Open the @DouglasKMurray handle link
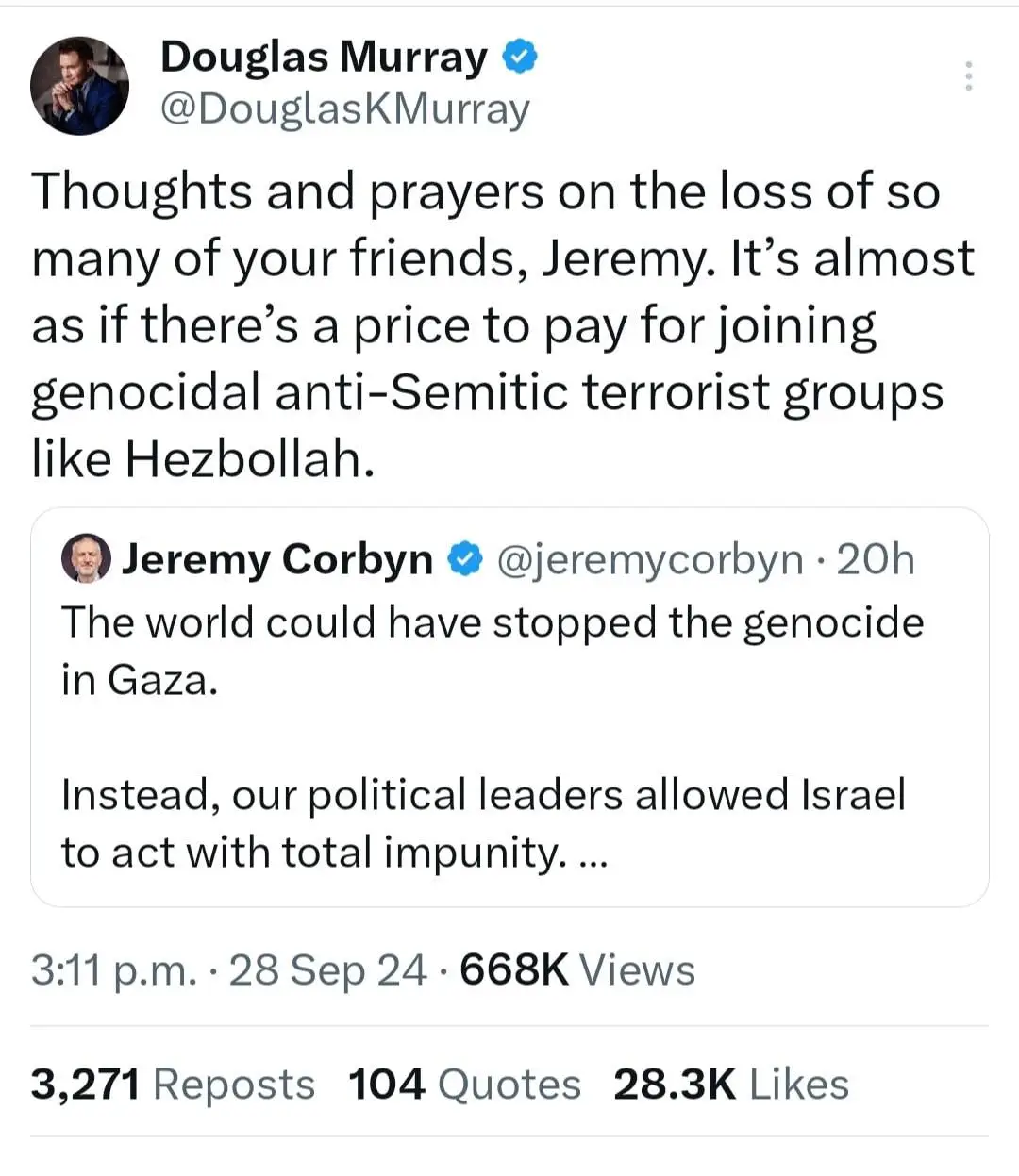 345,109
